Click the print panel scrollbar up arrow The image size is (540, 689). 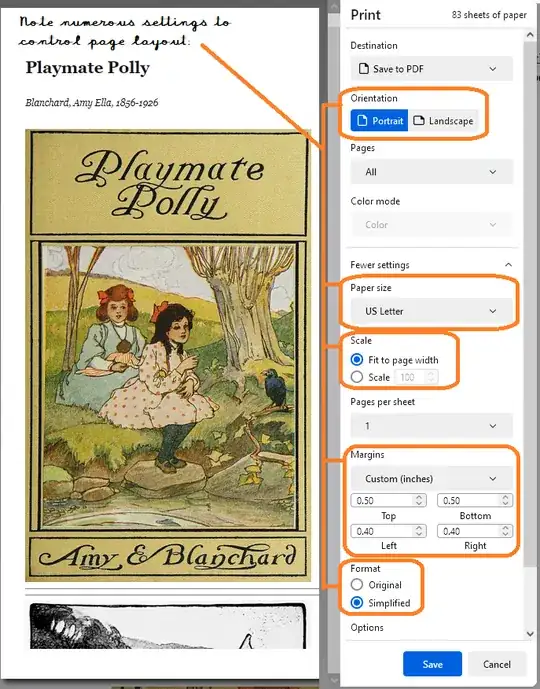pos(530,35)
